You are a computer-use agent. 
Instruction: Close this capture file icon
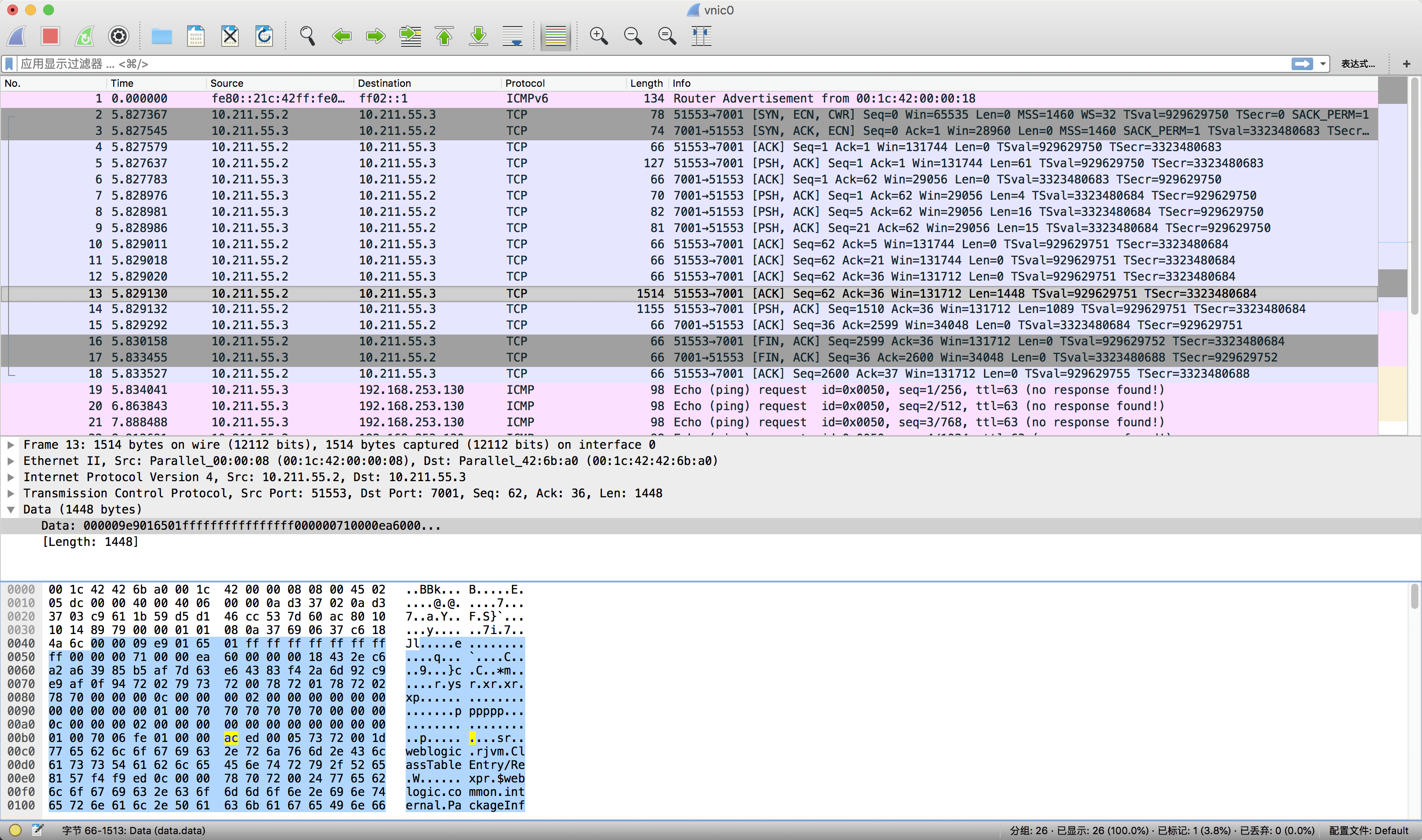tap(230, 36)
